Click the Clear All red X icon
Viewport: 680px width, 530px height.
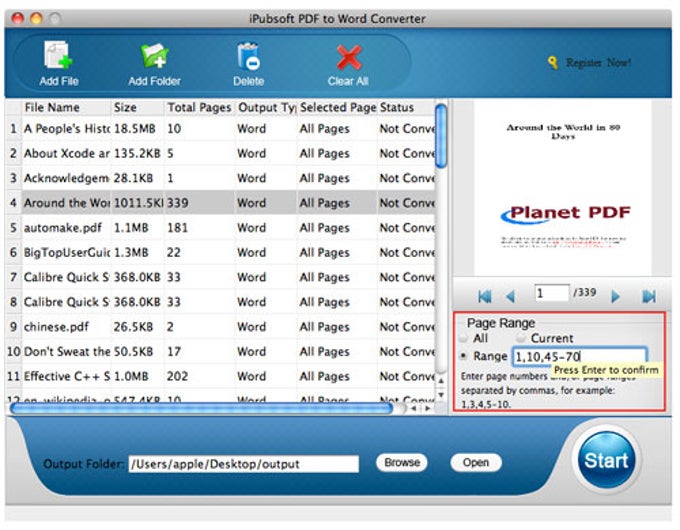tap(349, 57)
